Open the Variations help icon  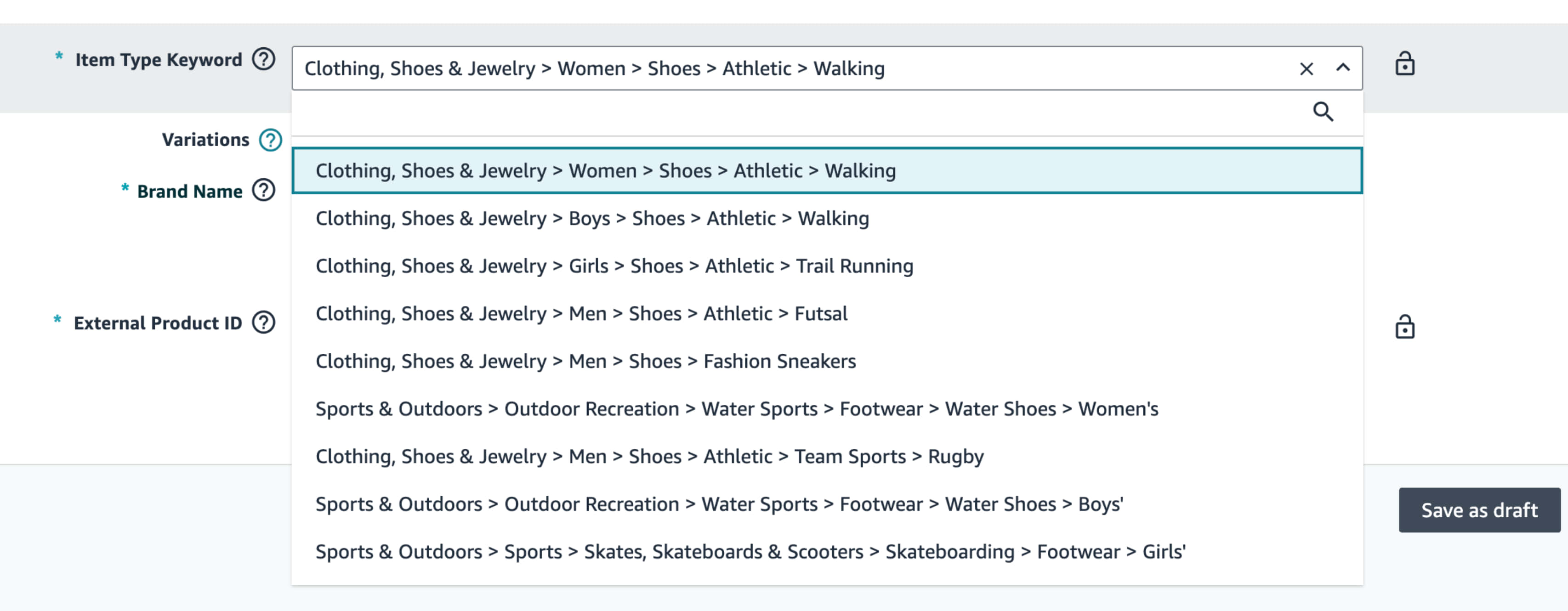coord(270,140)
